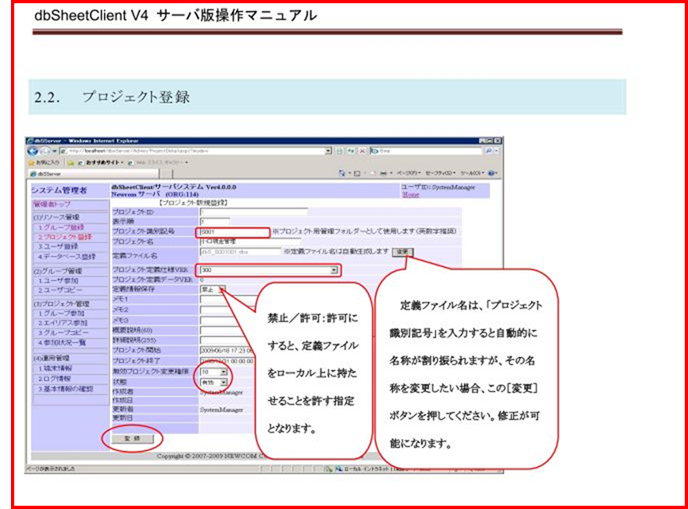The width and height of the screenshot is (688, 509).
Task: Click the Print icon in IE command bar
Action: [383, 173]
